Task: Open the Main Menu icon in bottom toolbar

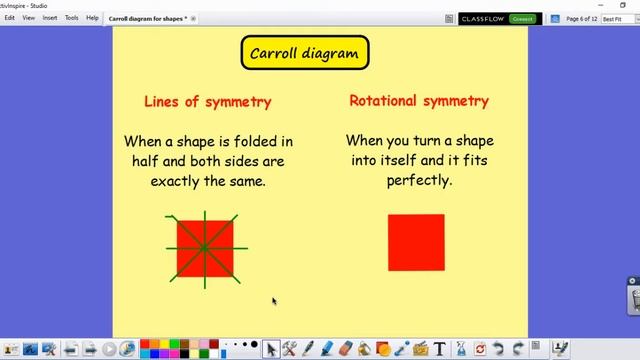Action: tap(11, 349)
